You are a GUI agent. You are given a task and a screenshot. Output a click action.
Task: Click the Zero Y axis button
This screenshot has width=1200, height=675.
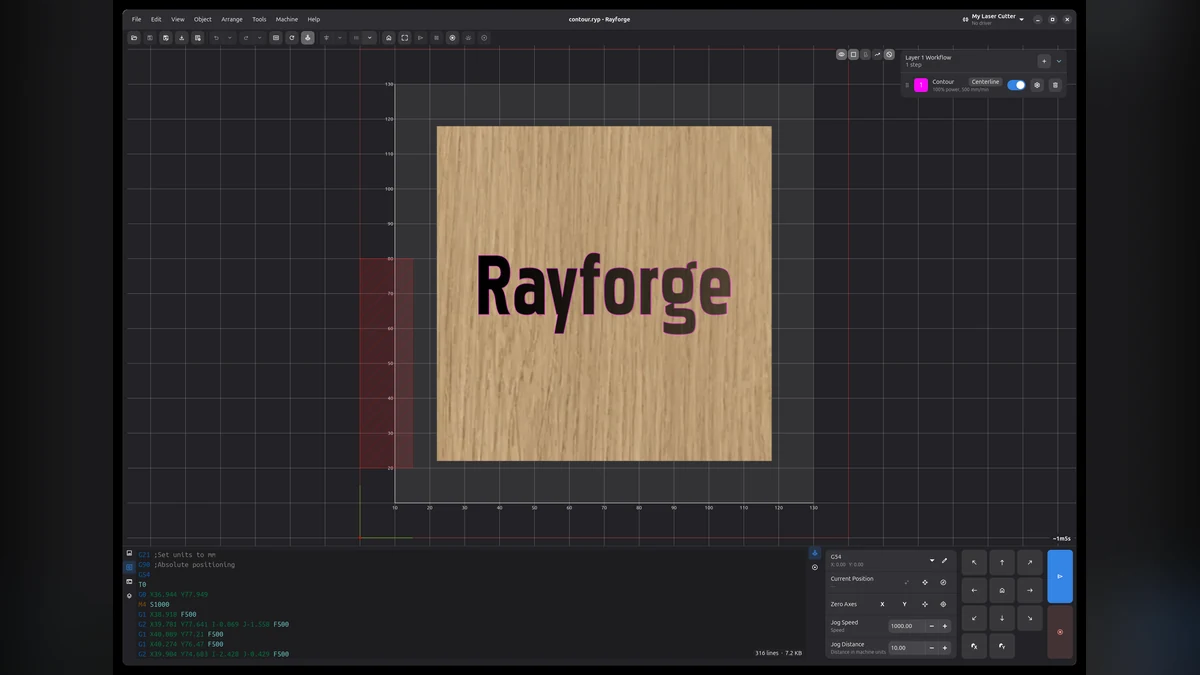tap(905, 604)
